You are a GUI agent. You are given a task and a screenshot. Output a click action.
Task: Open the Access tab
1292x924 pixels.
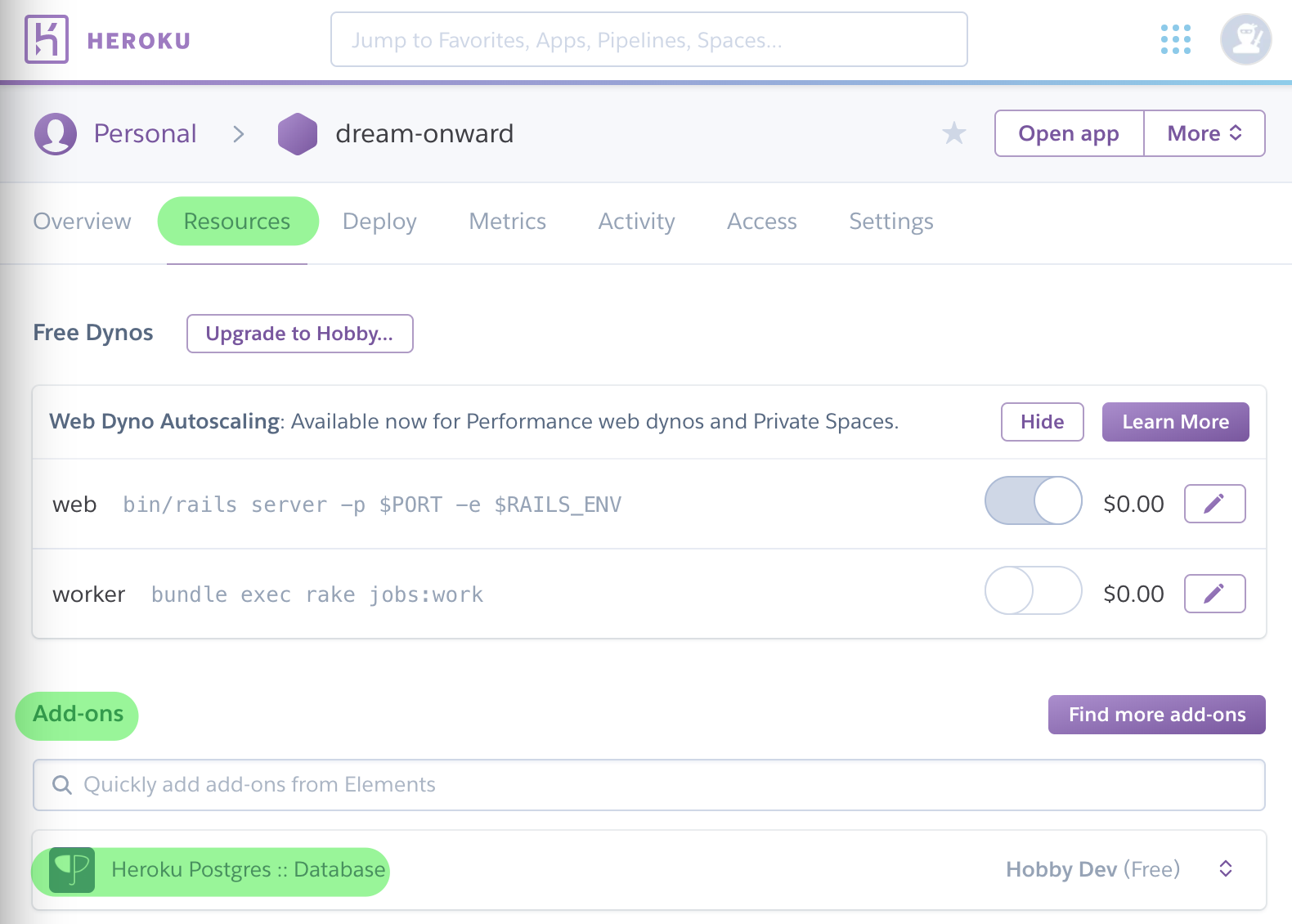762,222
